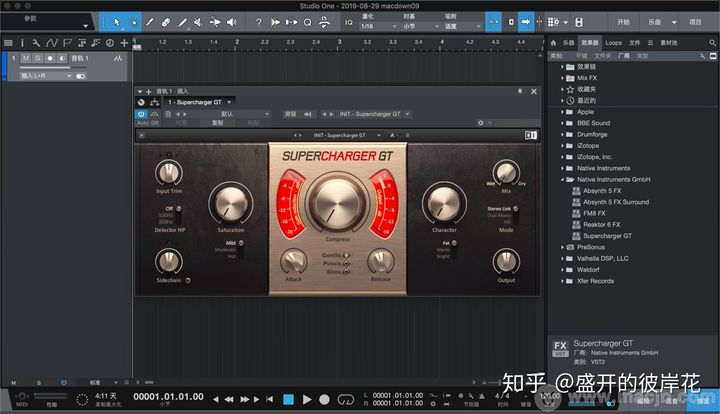Select the Slam compression mode
The height and width of the screenshot is (414, 720).
coord(347,272)
